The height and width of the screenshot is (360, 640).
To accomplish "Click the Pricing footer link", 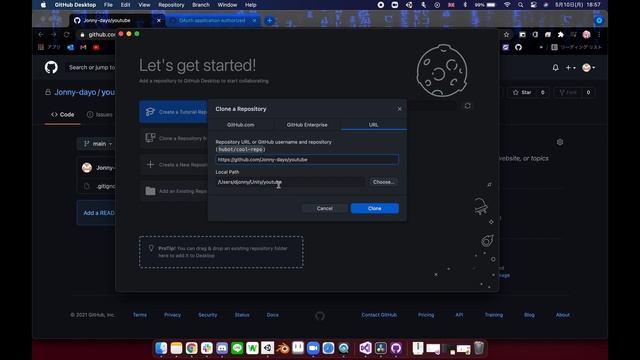I will coord(426,315).
